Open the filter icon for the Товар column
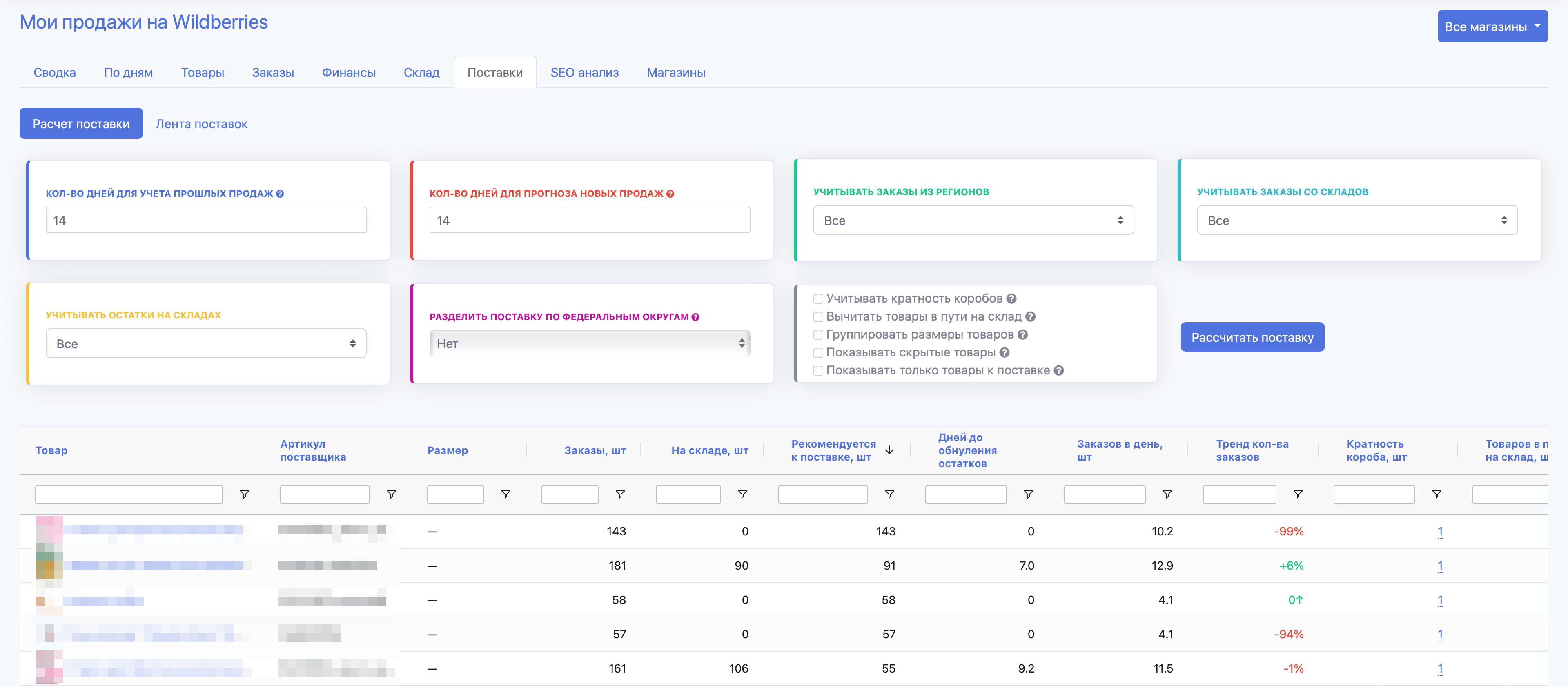 [245, 494]
